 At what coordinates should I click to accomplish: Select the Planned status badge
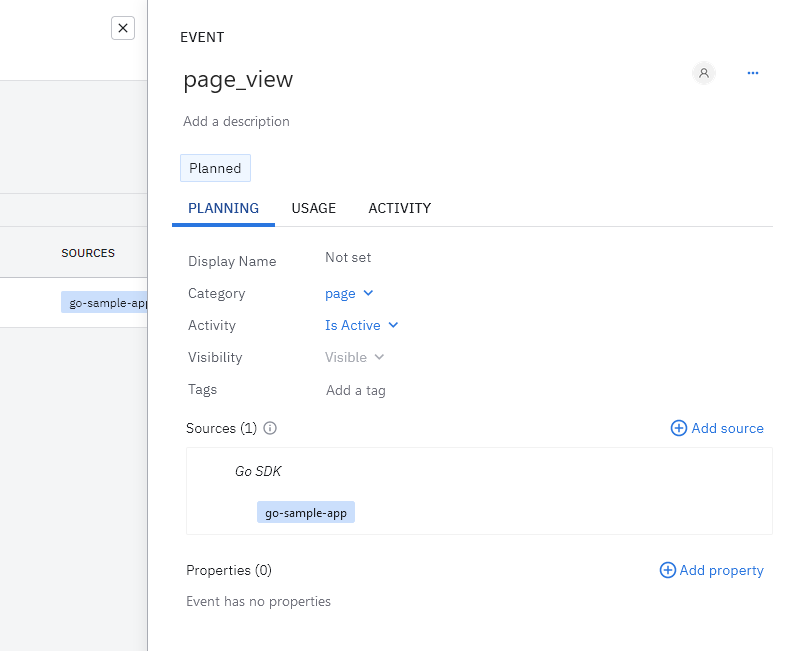[215, 168]
